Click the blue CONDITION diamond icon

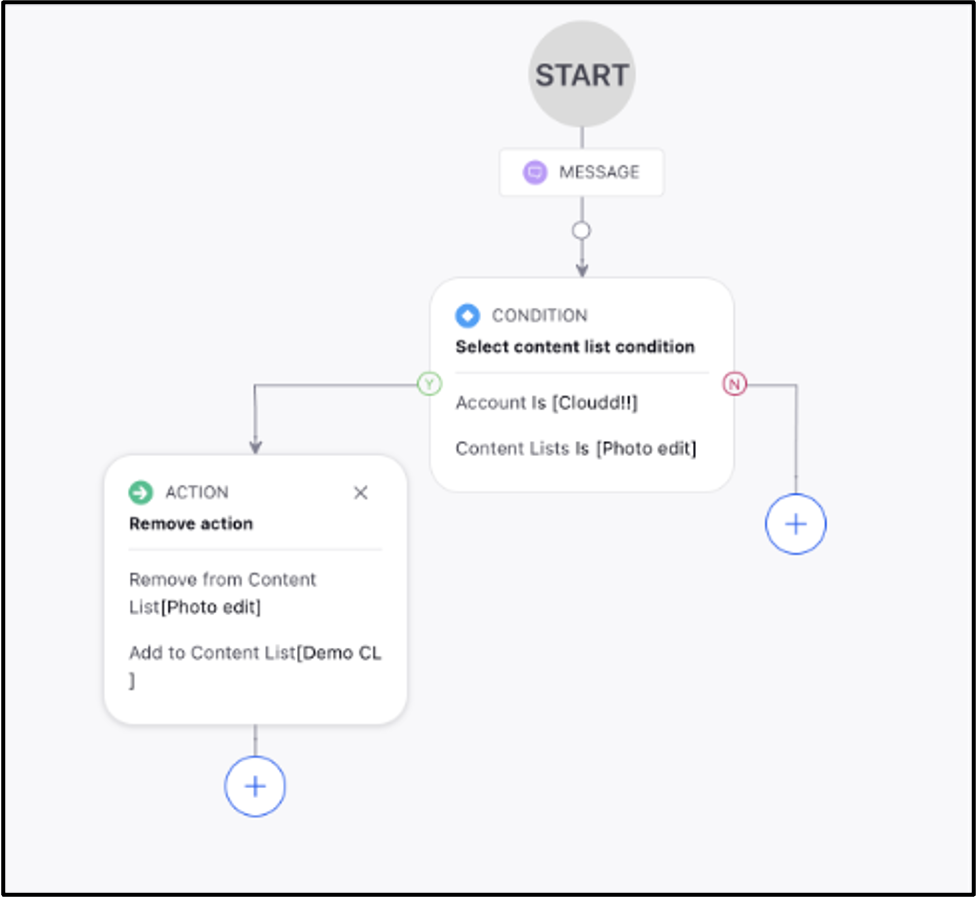[x=467, y=316]
